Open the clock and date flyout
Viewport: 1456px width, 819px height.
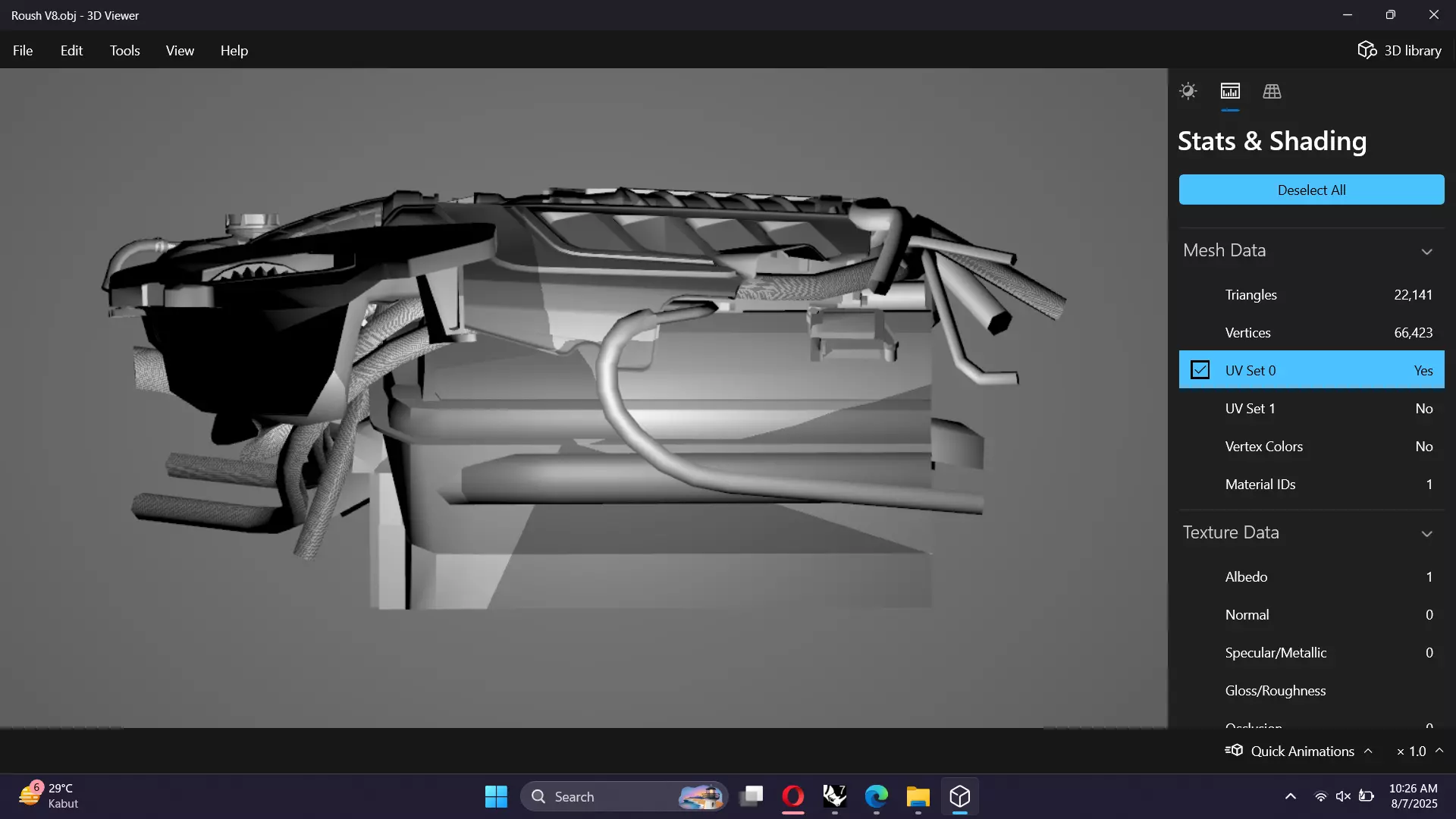click(x=1414, y=796)
